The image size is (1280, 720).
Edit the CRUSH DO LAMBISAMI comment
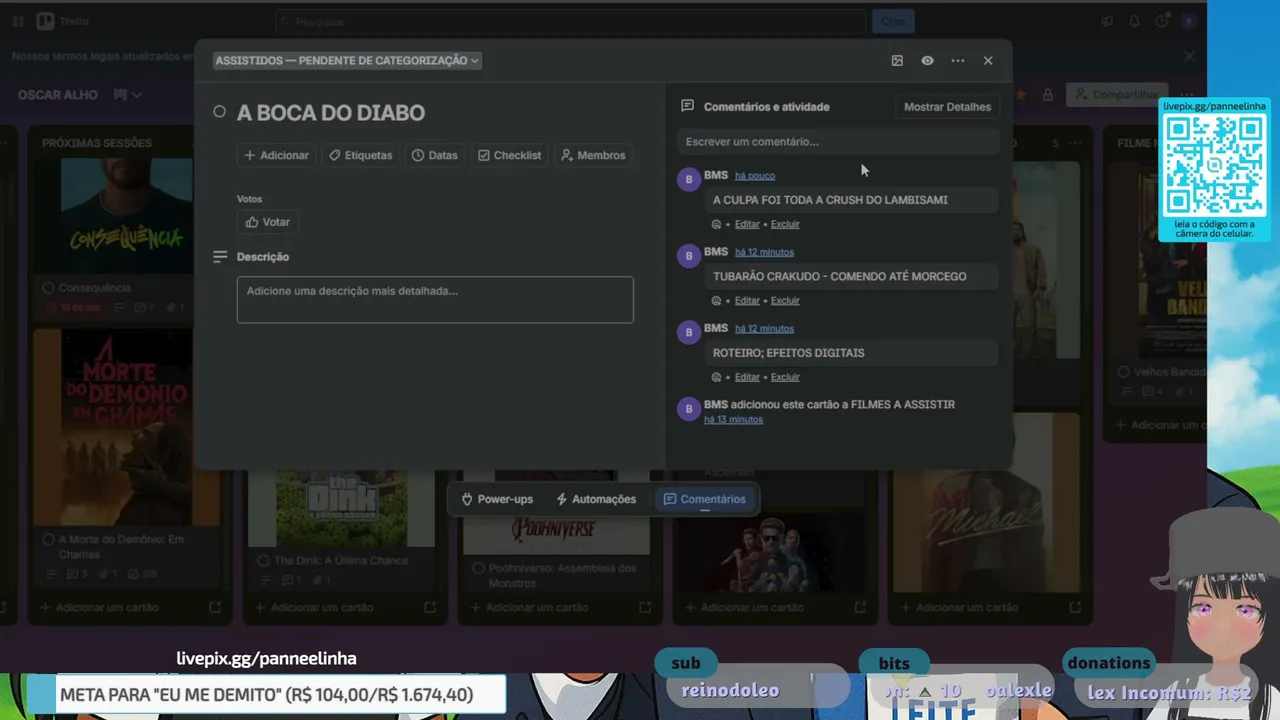747,224
